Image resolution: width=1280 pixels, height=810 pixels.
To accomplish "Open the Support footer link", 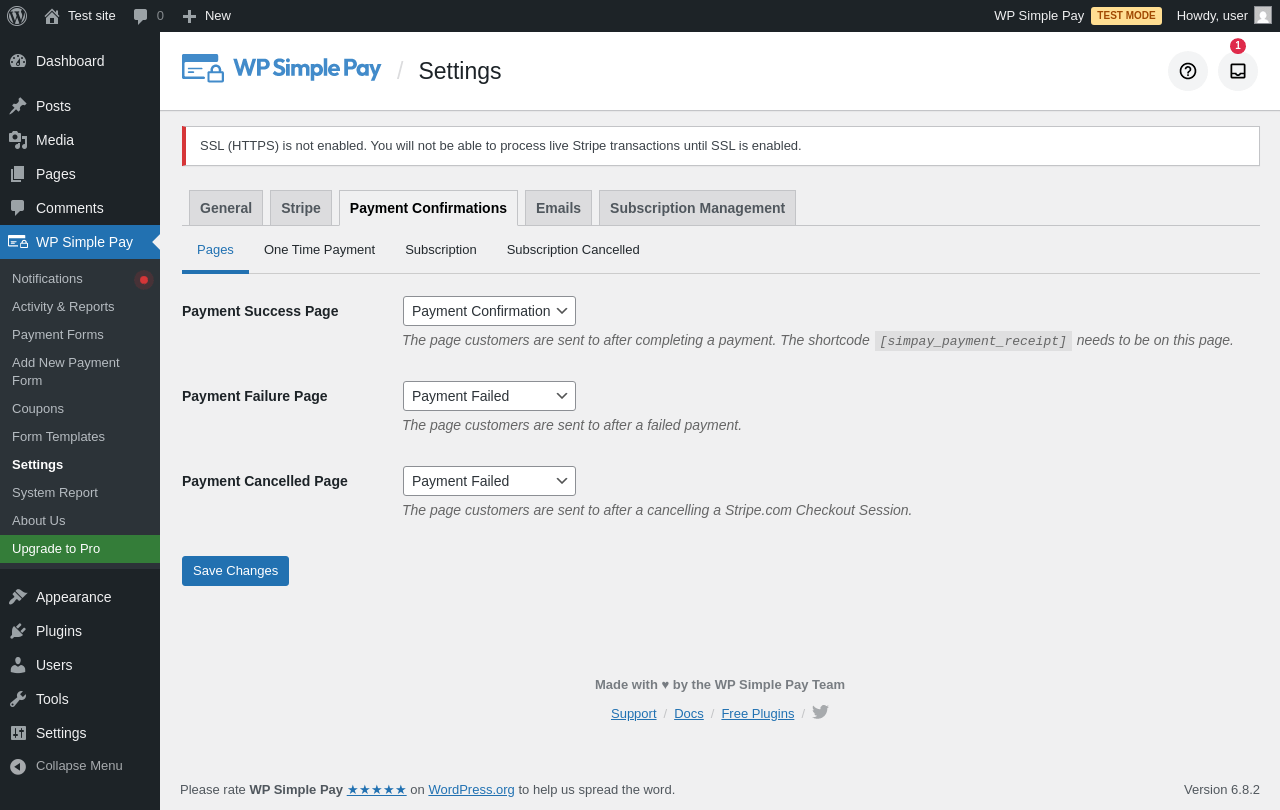I will click(x=634, y=713).
